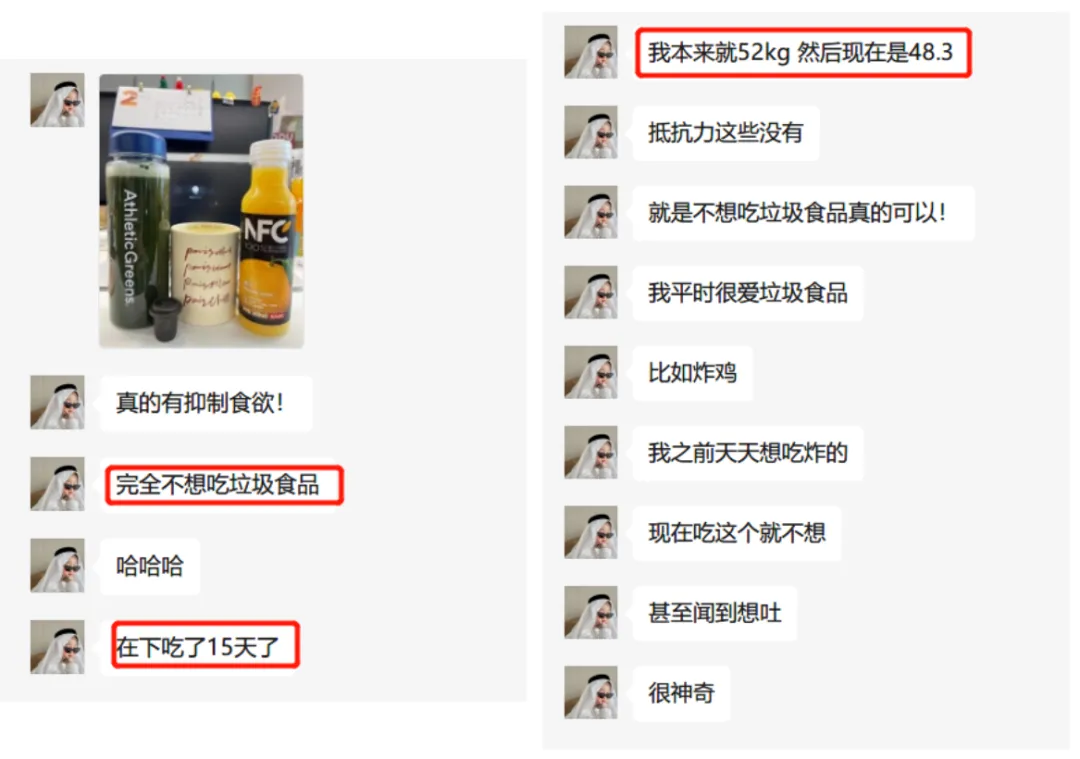Click avatar beside 比如炸鸡 message
The image size is (1080, 759).
point(591,373)
